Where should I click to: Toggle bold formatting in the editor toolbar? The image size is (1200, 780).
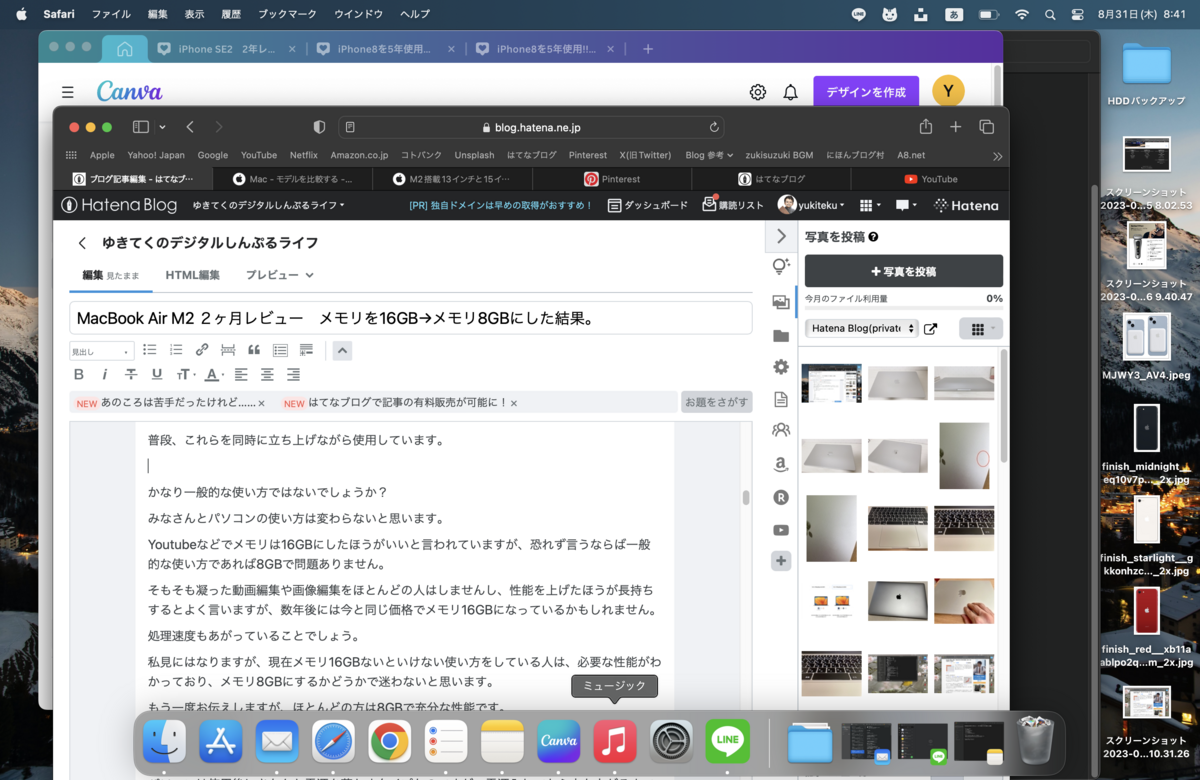point(78,373)
